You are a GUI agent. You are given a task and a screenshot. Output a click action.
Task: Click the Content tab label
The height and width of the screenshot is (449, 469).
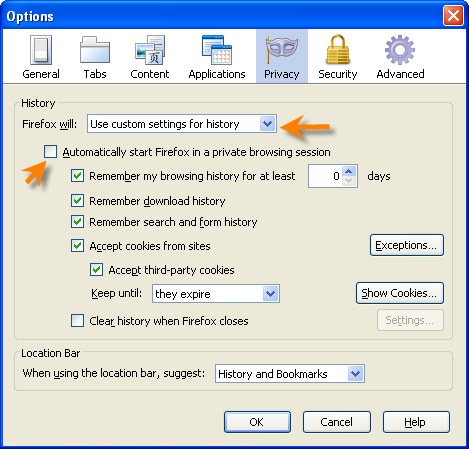coord(150,74)
